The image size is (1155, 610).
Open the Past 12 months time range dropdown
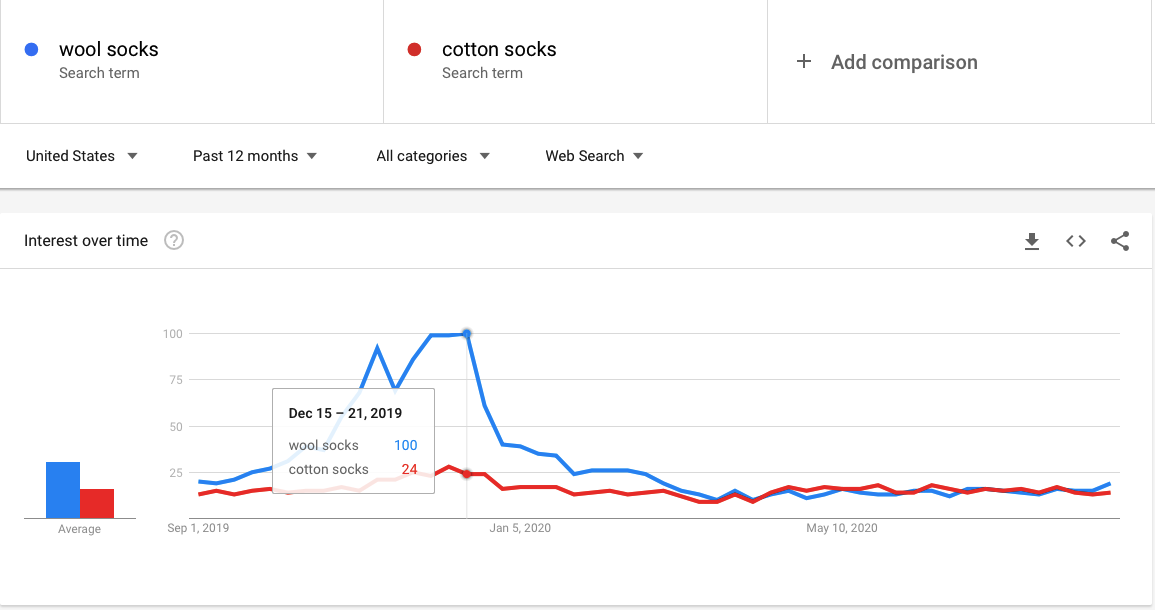pos(255,156)
